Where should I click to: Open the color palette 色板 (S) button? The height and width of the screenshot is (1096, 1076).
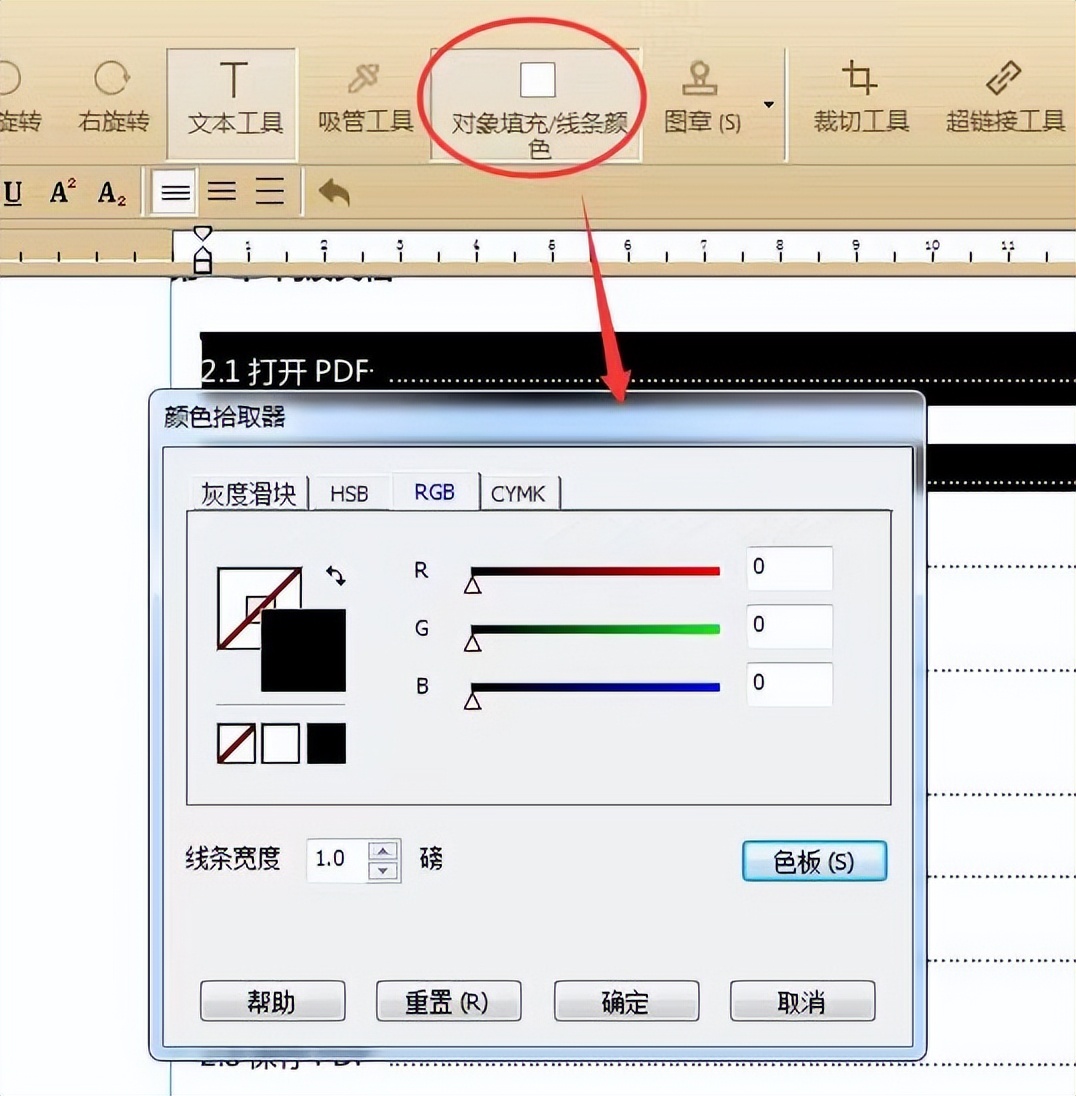814,861
